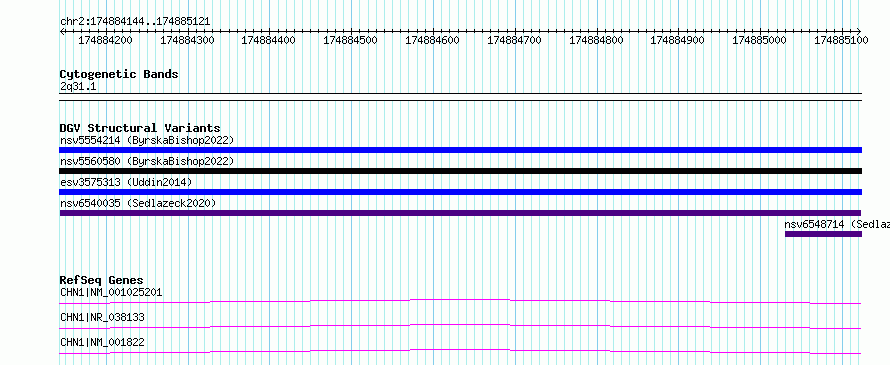Click ruler position 174884500
This screenshot has height=365, width=890.
tap(350, 41)
